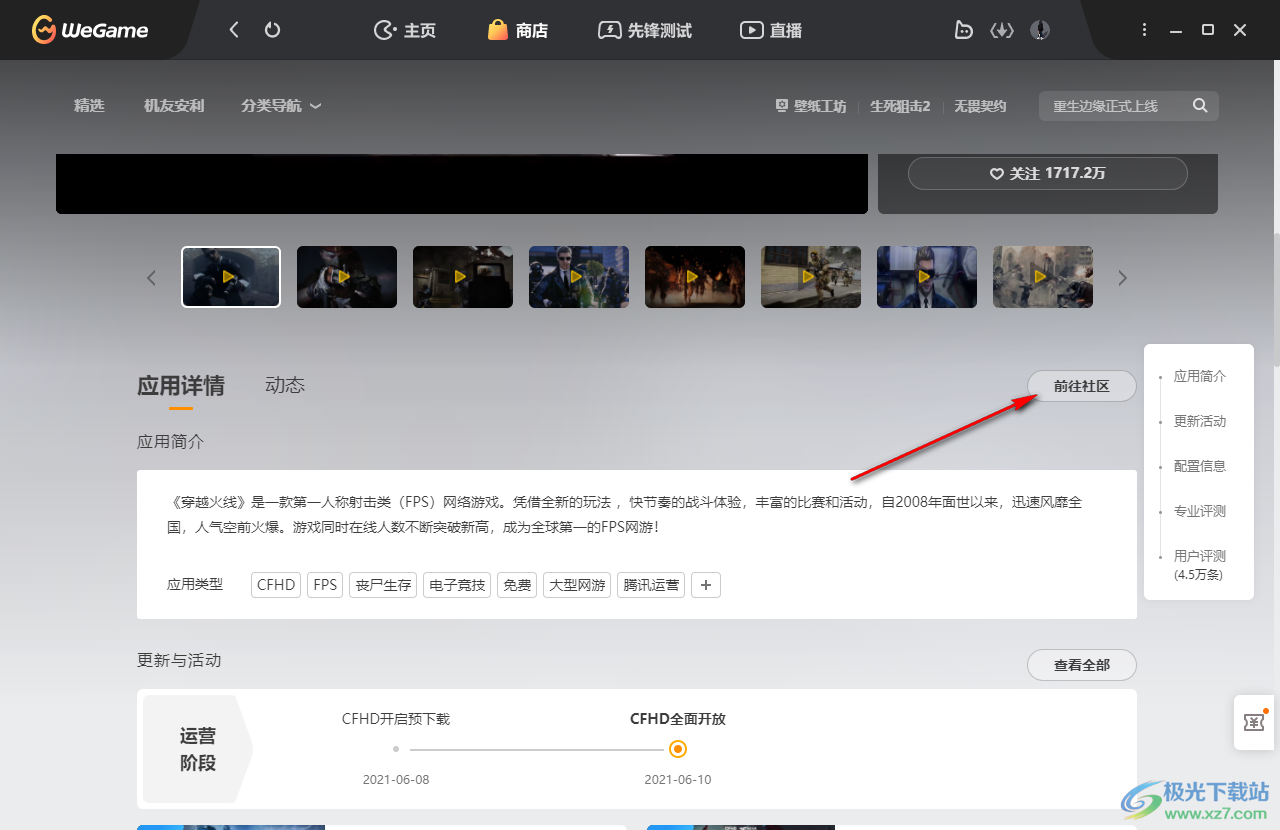1280x830 pixels.
Task: Go back with the left arrow
Action: pyautogui.click(x=234, y=30)
